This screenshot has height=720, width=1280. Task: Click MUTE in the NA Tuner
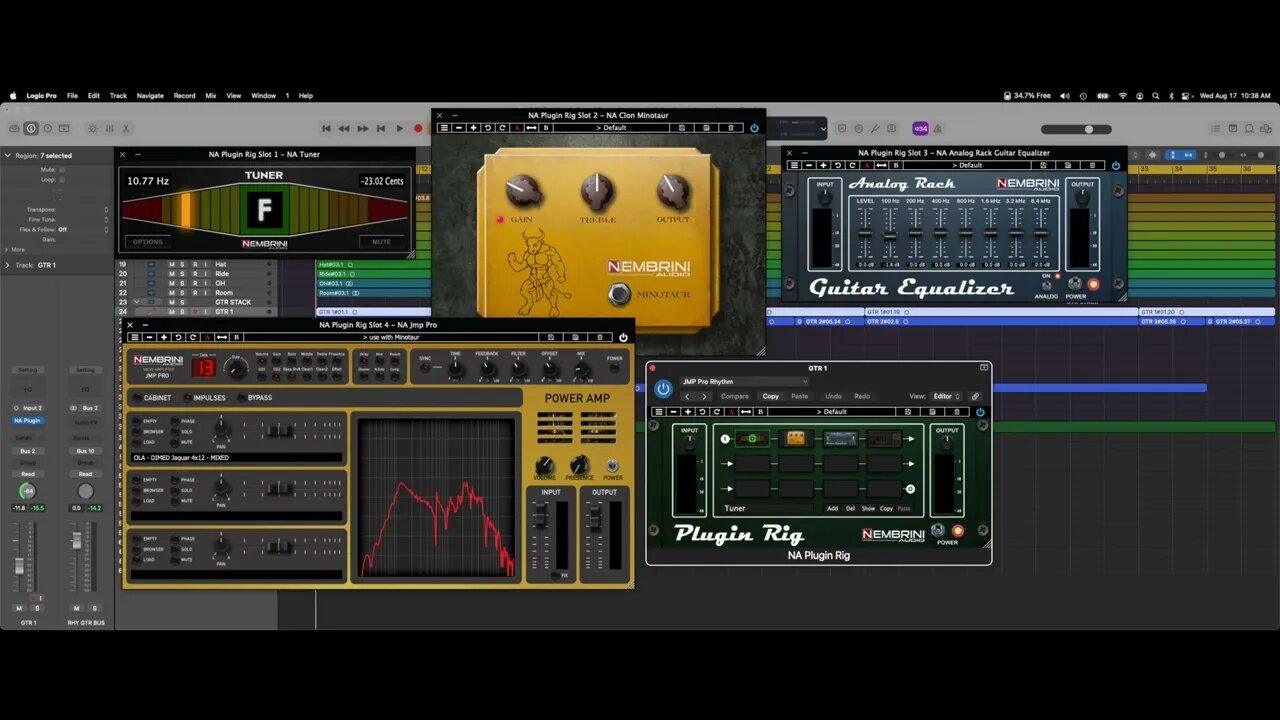[382, 241]
